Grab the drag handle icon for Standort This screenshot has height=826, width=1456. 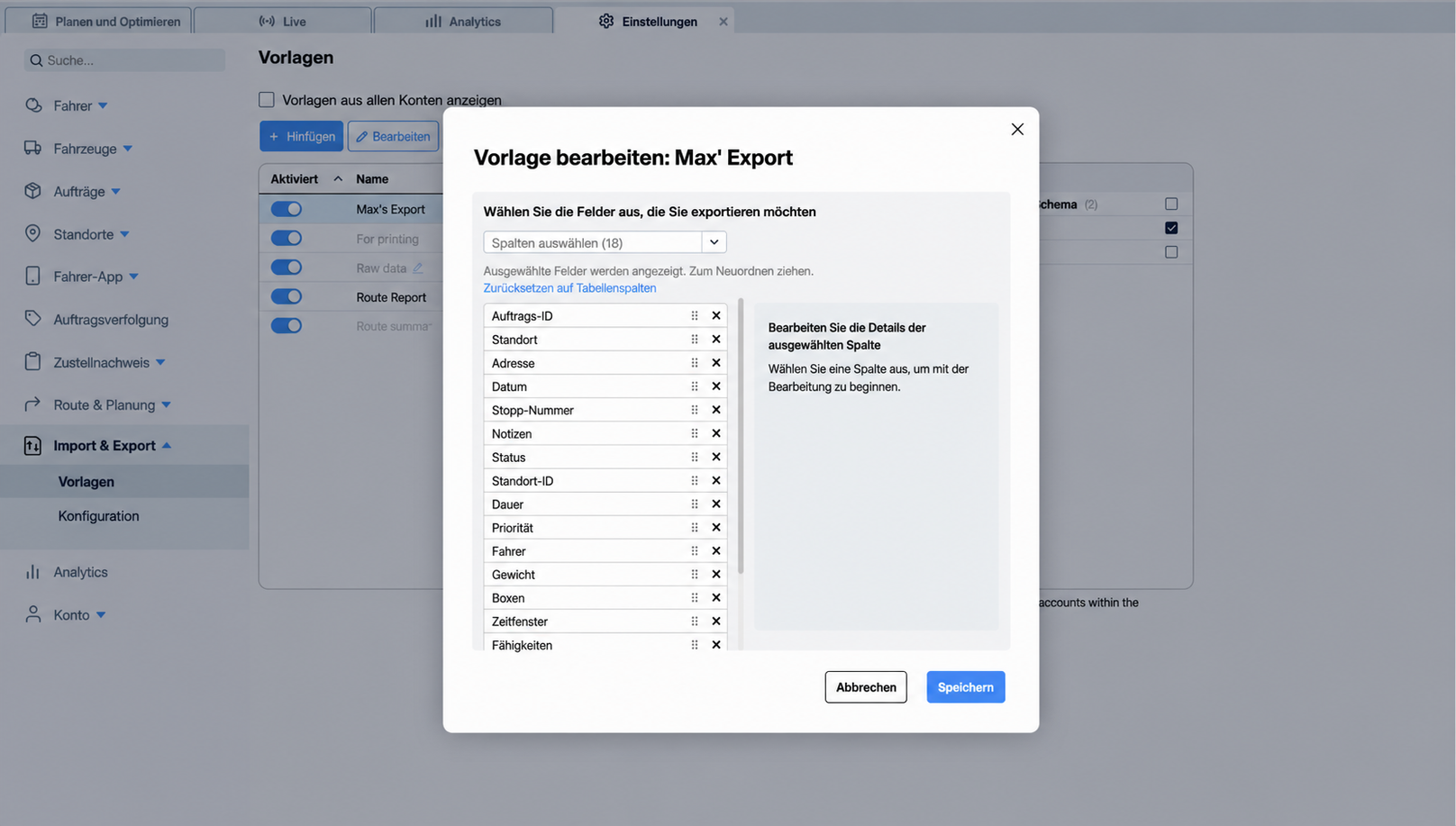[695, 340]
